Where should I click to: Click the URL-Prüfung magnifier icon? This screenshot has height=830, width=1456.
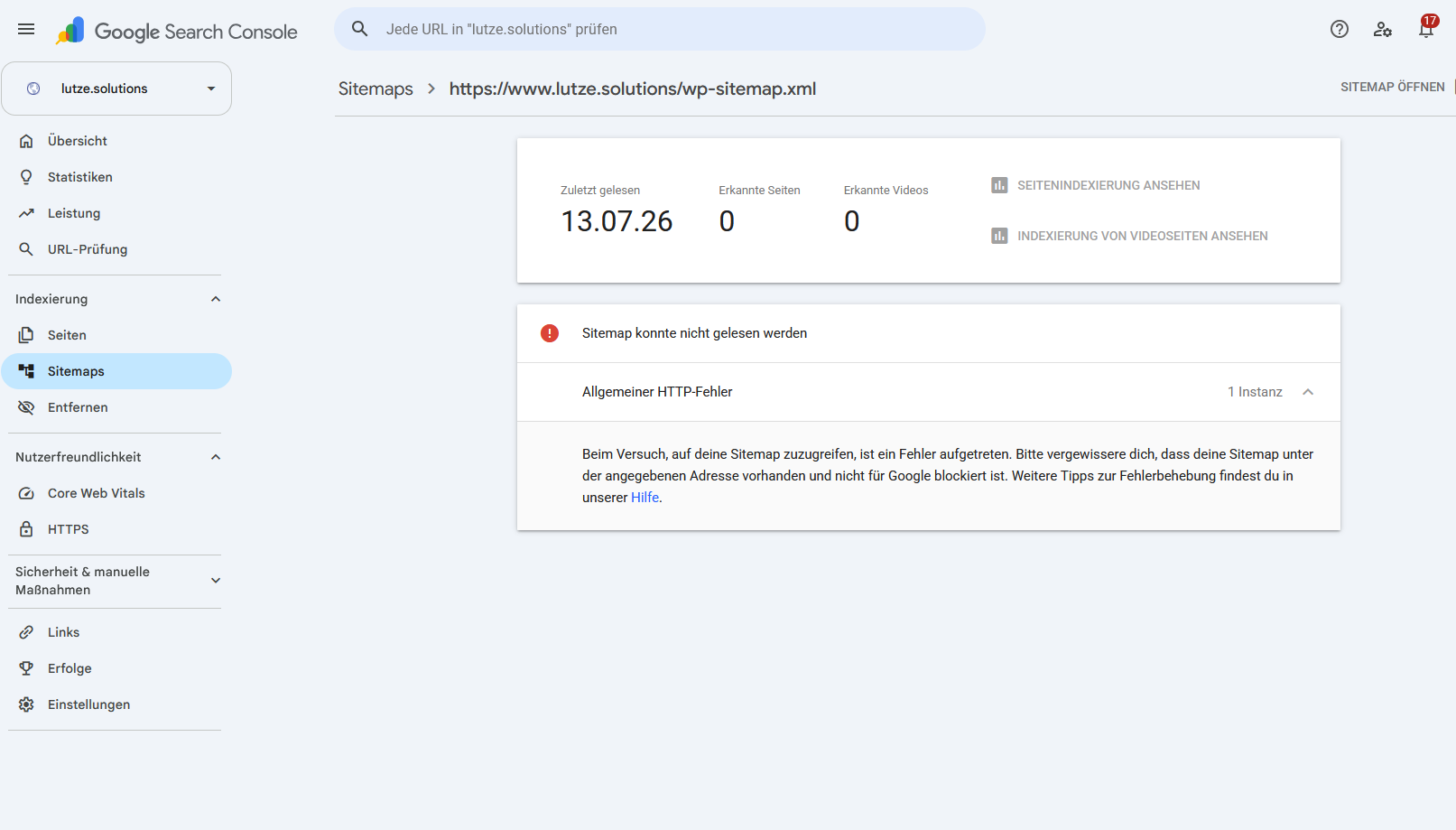coord(26,249)
